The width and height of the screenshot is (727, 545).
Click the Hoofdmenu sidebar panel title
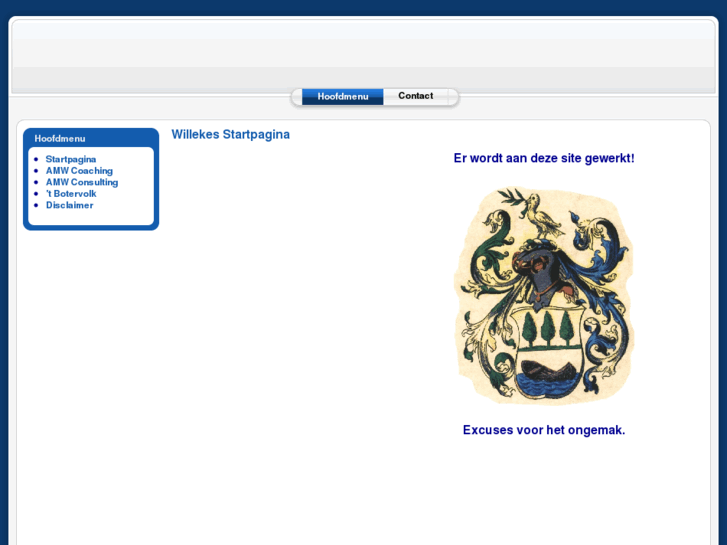[x=60, y=139]
